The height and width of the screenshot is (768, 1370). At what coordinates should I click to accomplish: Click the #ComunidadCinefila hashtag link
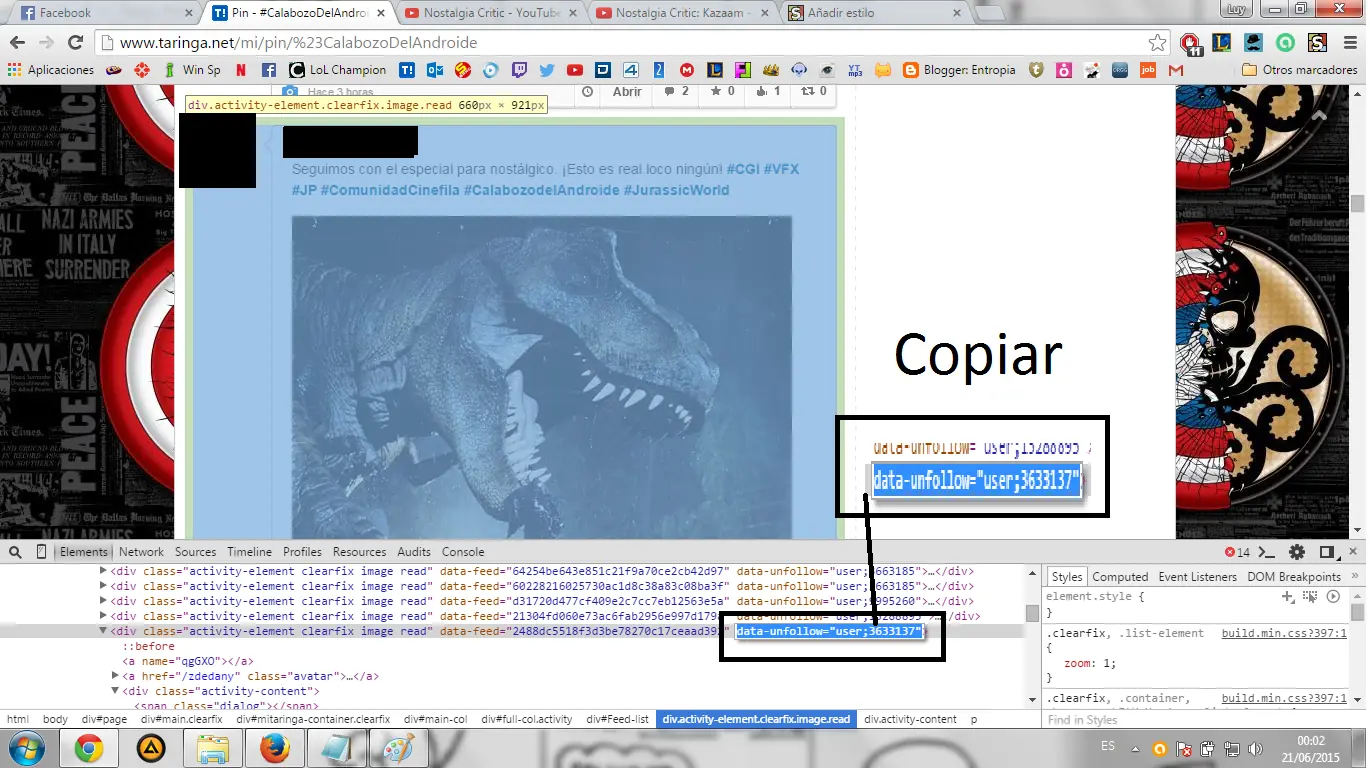click(x=388, y=189)
